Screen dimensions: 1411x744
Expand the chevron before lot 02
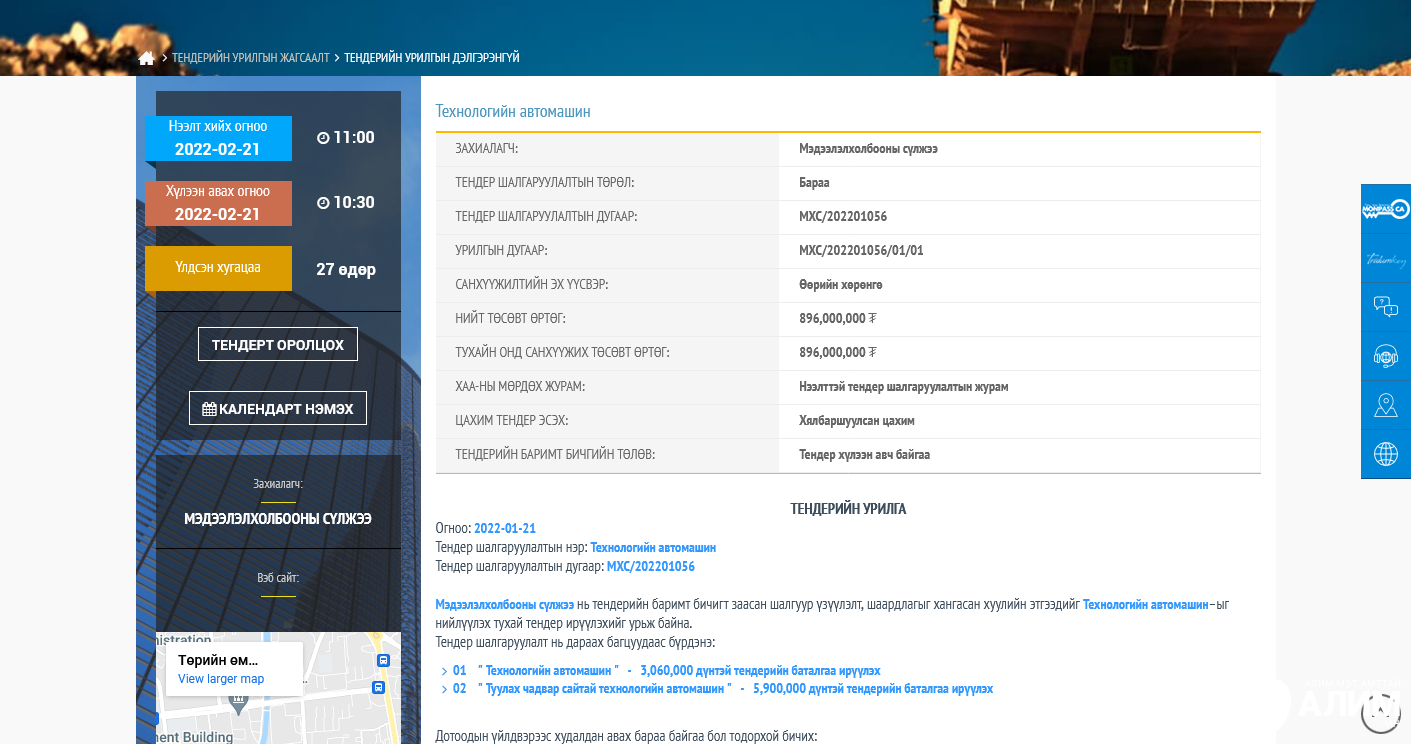(444, 690)
